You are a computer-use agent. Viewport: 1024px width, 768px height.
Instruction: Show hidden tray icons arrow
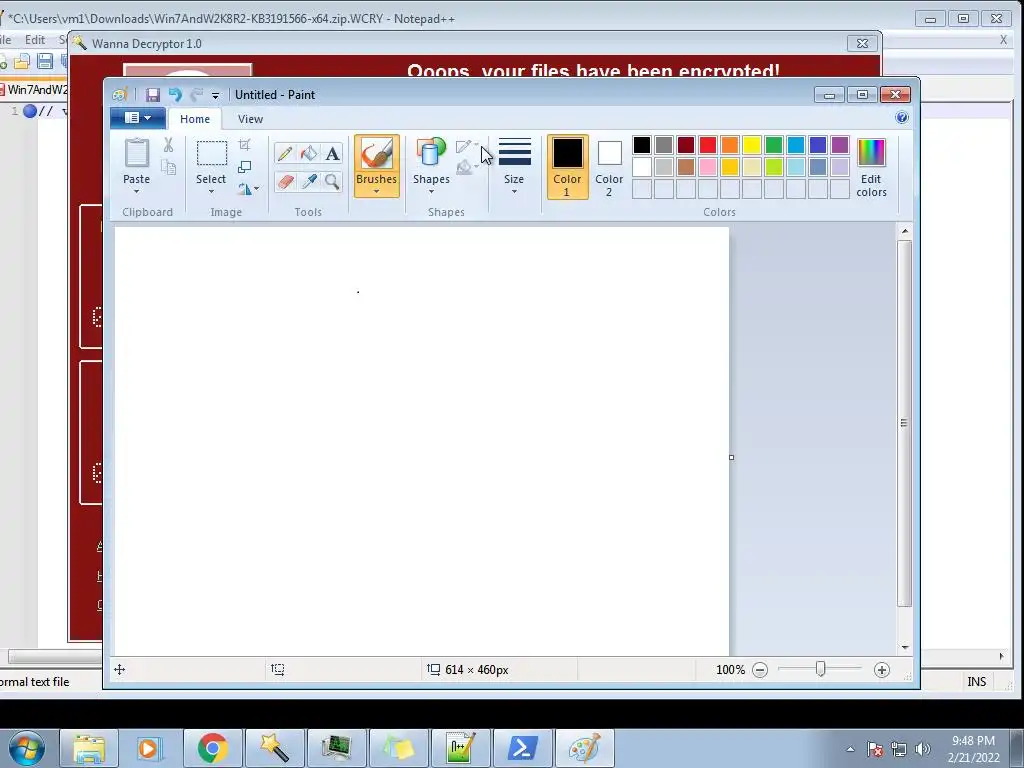[850, 749]
